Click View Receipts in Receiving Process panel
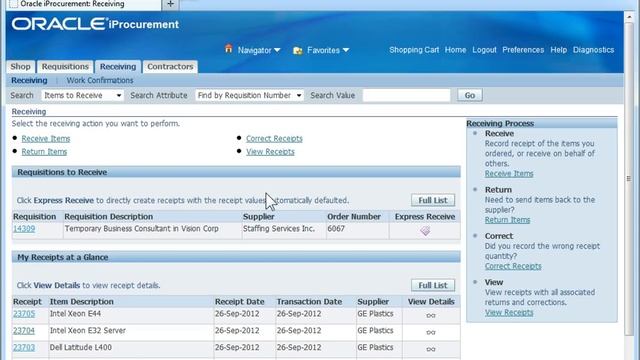The width and height of the screenshot is (640, 360). coord(509,313)
